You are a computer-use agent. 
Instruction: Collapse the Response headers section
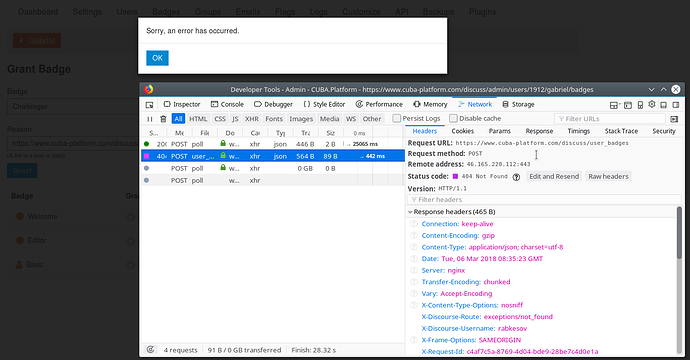pos(410,212)
